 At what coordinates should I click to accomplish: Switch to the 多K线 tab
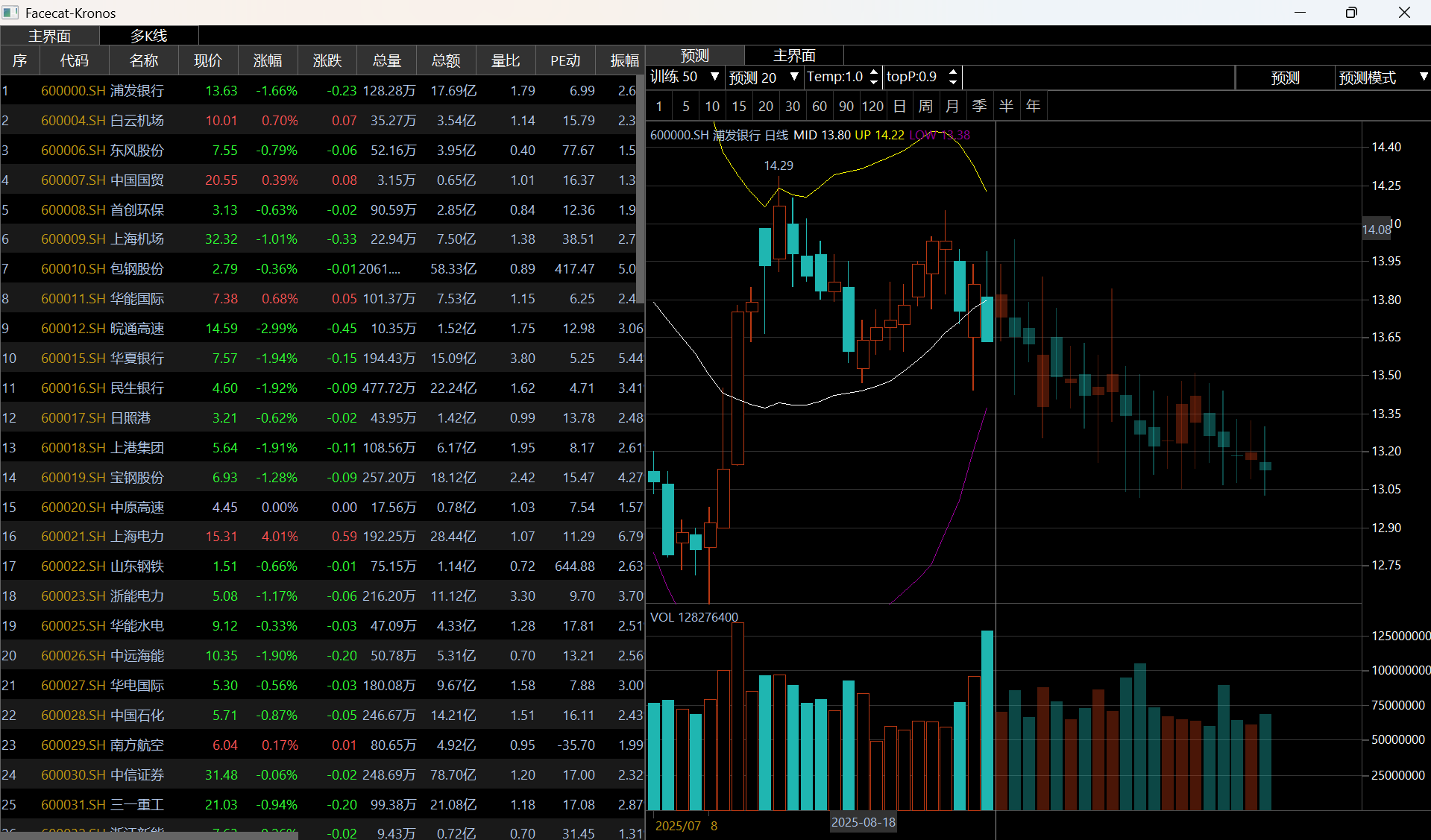149,35
